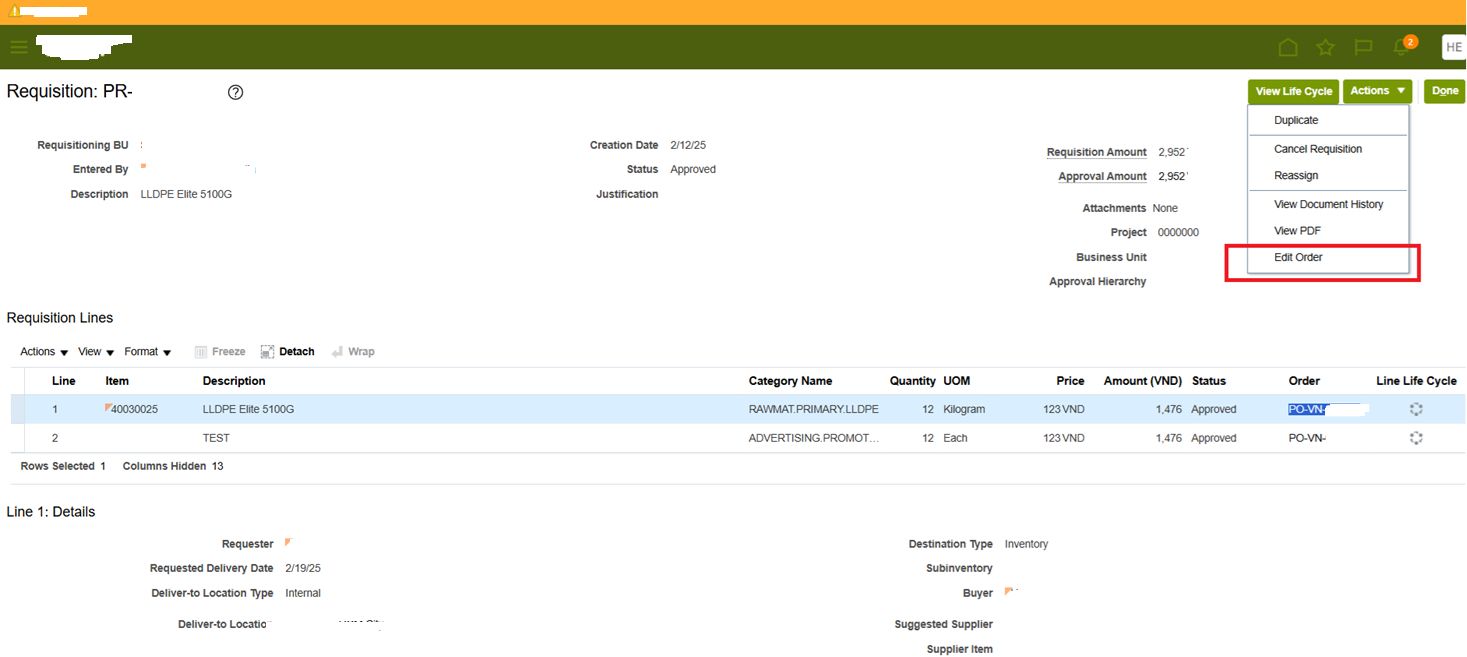Click the Line Life Cycle column header
1467x657 pixels.
(1416, 381)
